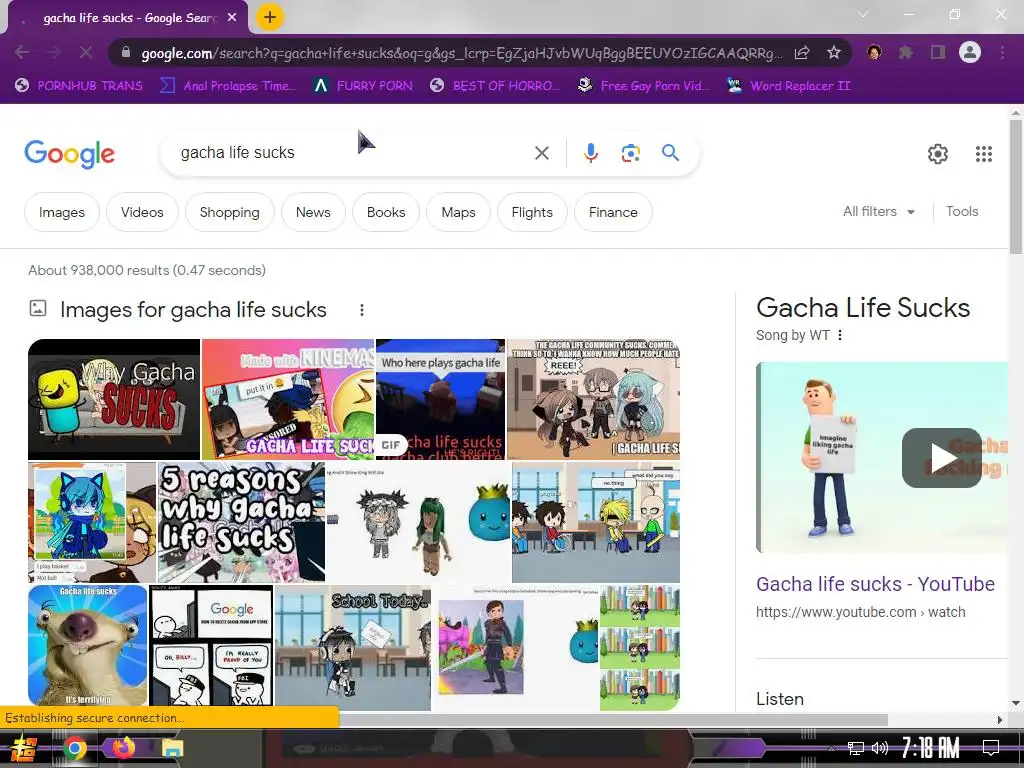Start voice search with the microphone

click(590, 153)
